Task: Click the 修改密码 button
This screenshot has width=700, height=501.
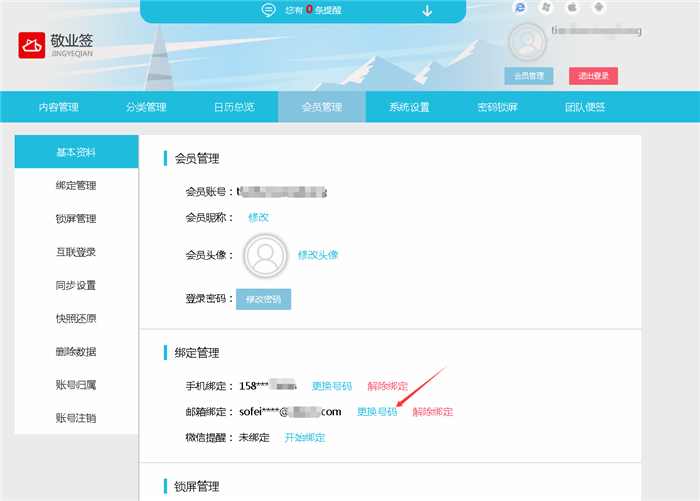Action: point(263,299)
